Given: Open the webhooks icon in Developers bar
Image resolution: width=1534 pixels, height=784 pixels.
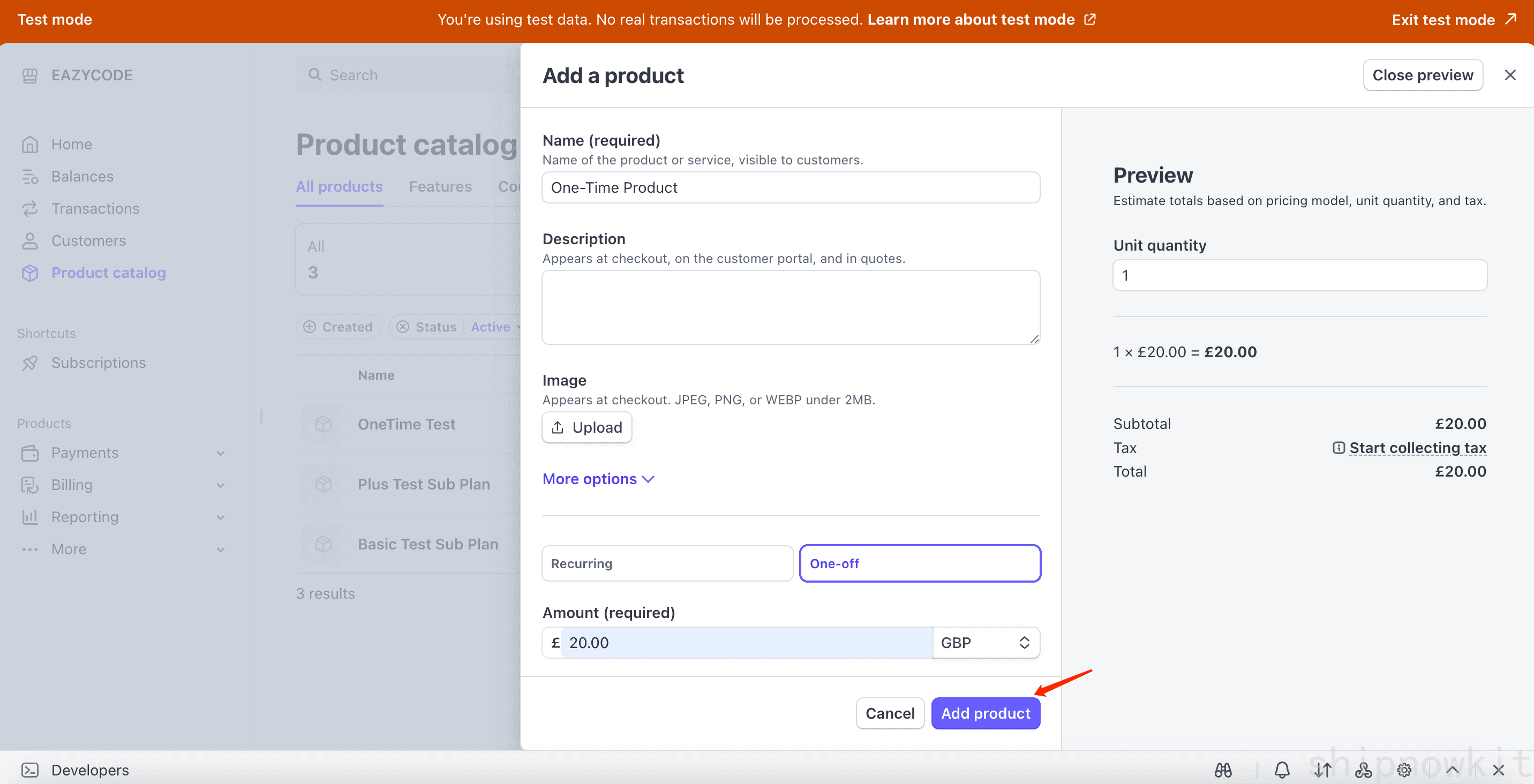Looking at the screenshot, I should click(x=1363, y=770).
